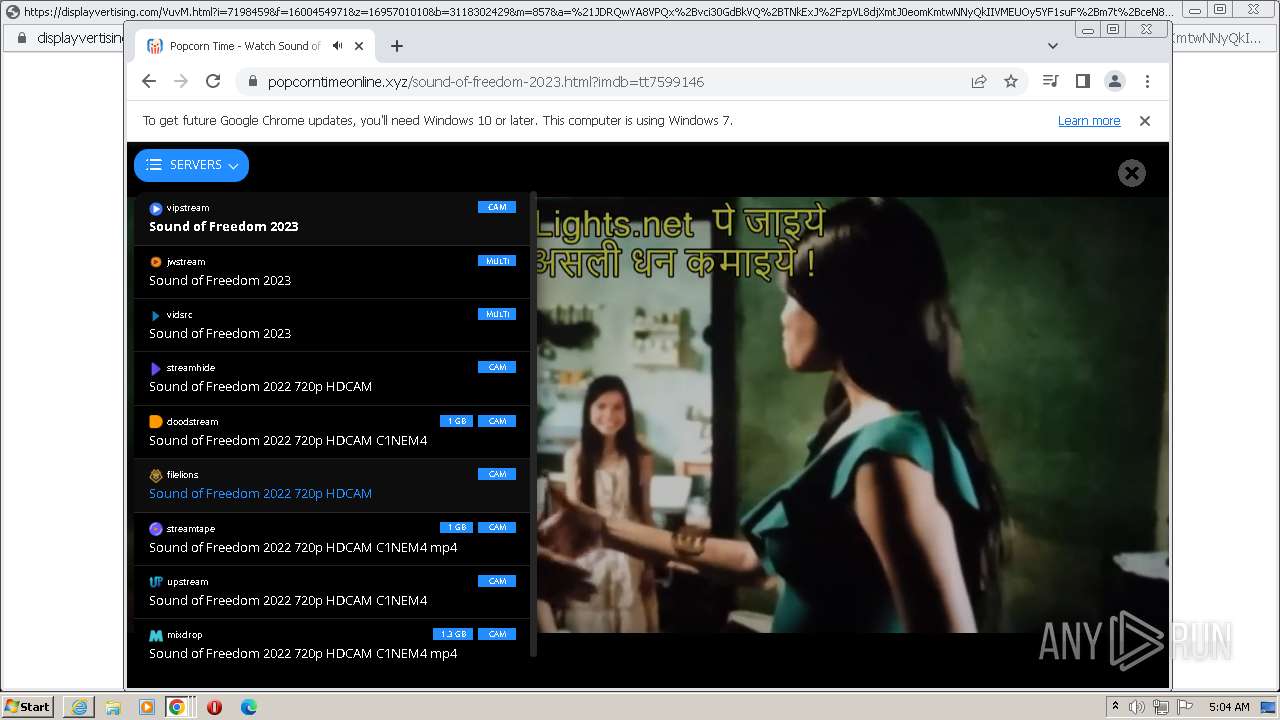Open Action Center flag icon

point(1185,707)
